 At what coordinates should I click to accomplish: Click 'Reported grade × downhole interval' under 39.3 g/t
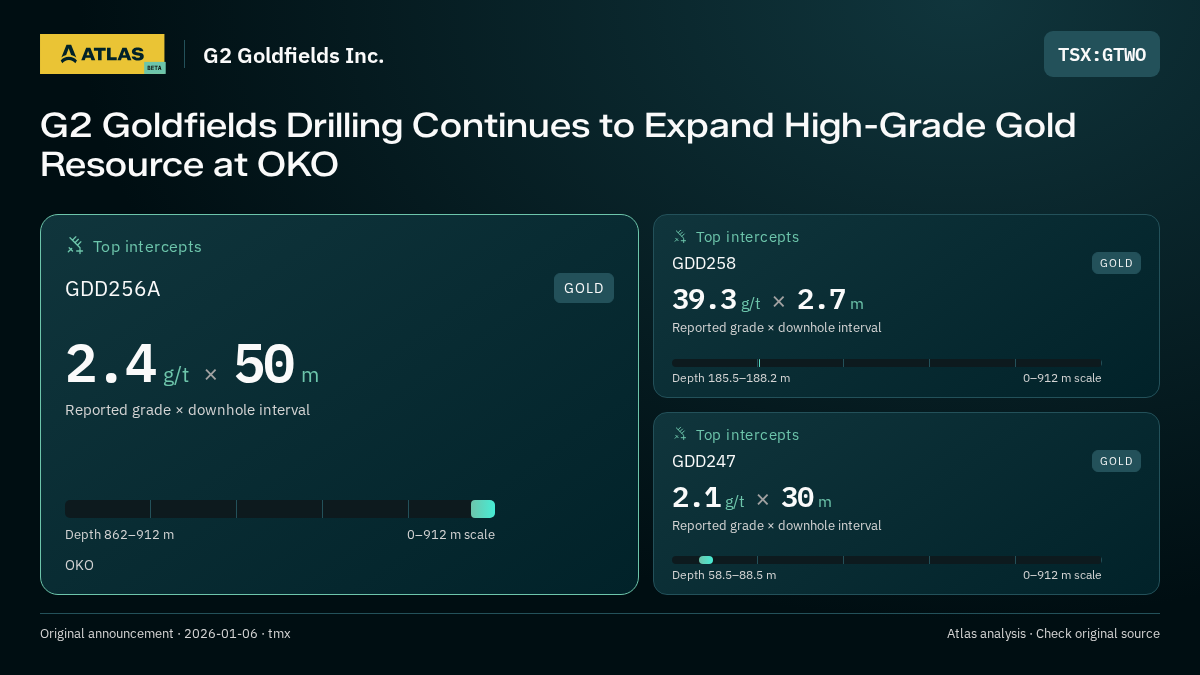777,328
